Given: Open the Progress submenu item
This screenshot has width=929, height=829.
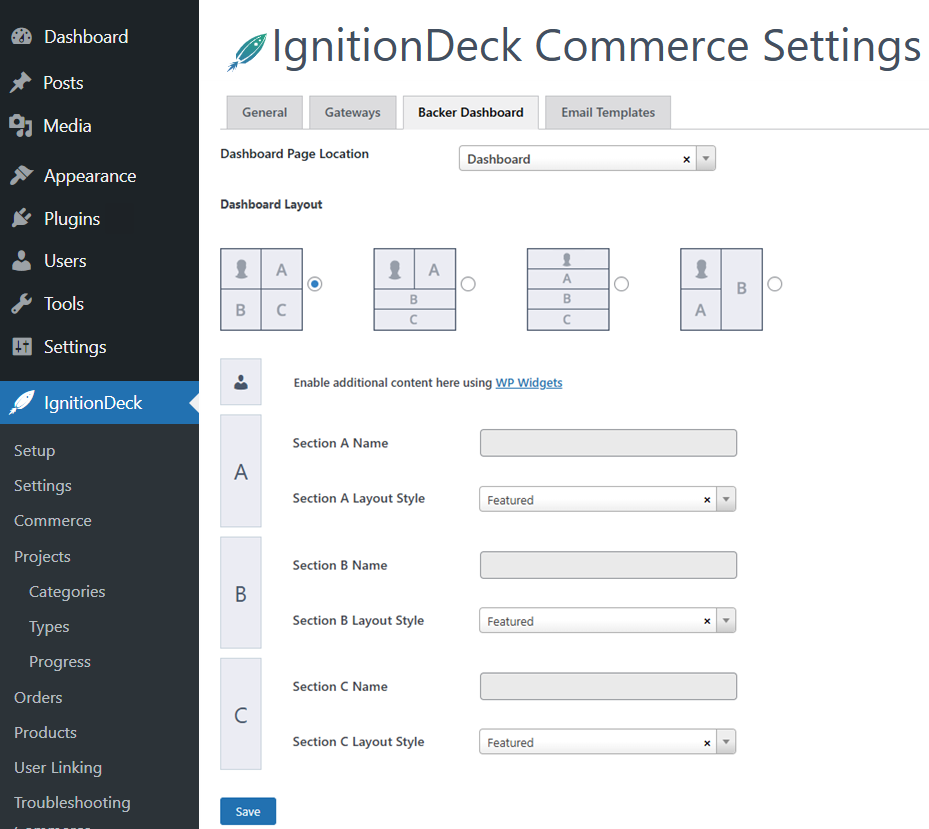Looking at the screenshot, I should (60, 662).
